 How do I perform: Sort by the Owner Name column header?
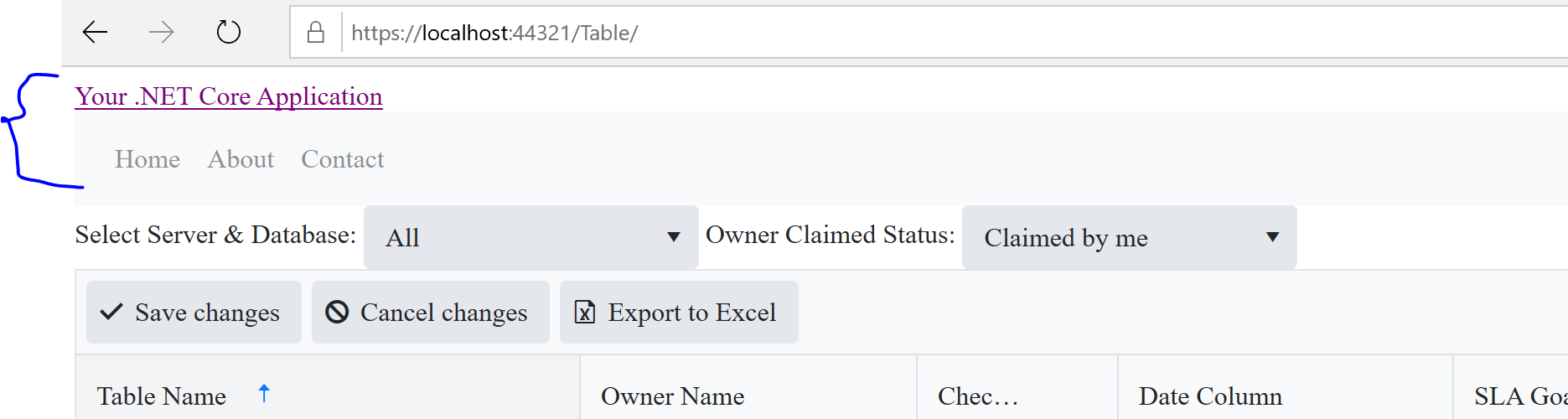(672, 396)
